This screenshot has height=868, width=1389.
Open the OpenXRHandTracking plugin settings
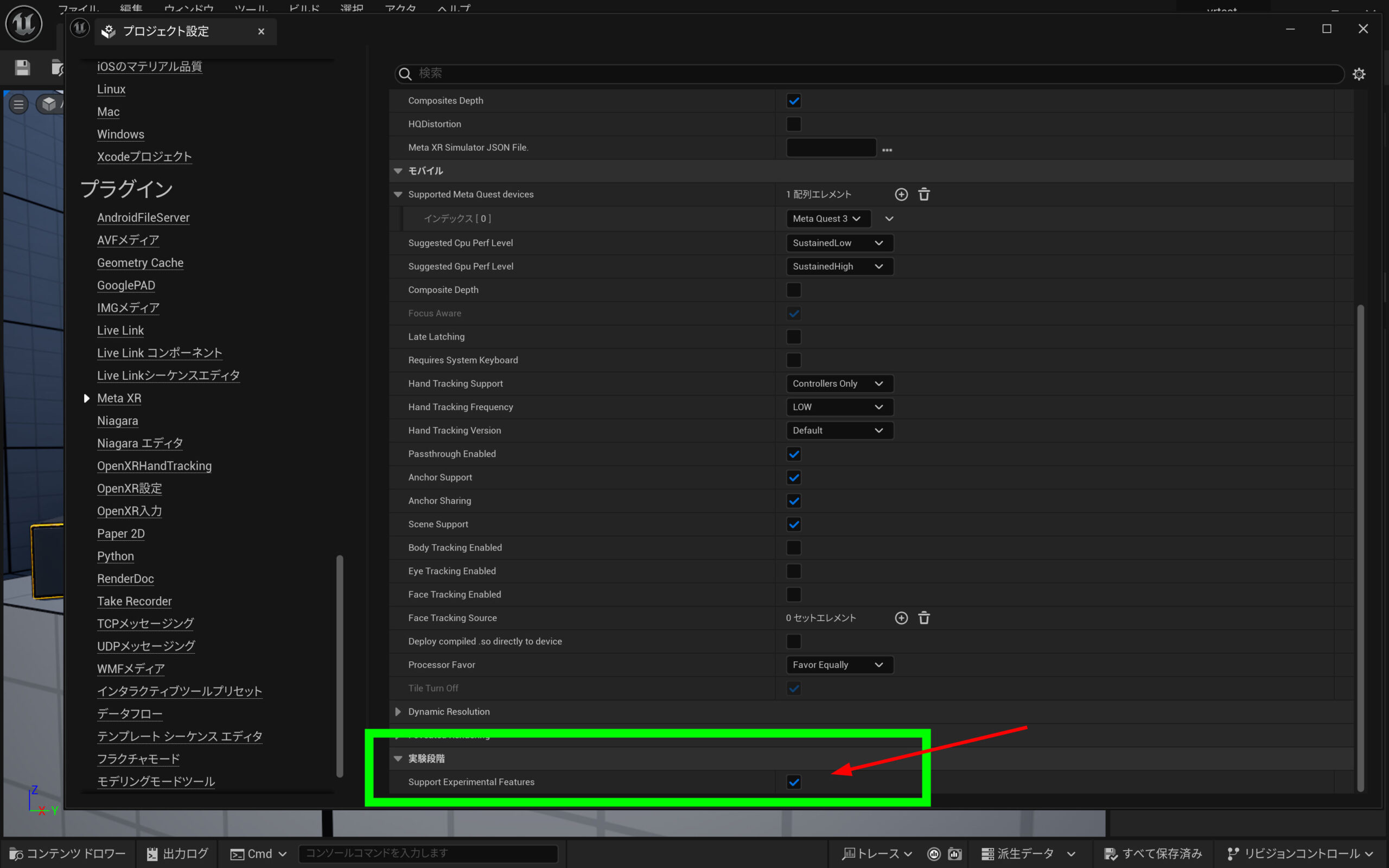tap(154, 466)
